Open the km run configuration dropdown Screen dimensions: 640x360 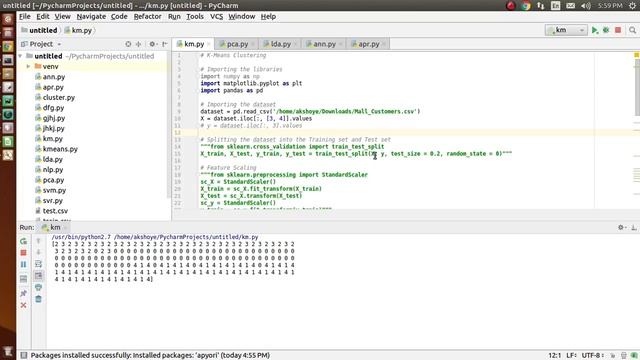coord(566,30)
